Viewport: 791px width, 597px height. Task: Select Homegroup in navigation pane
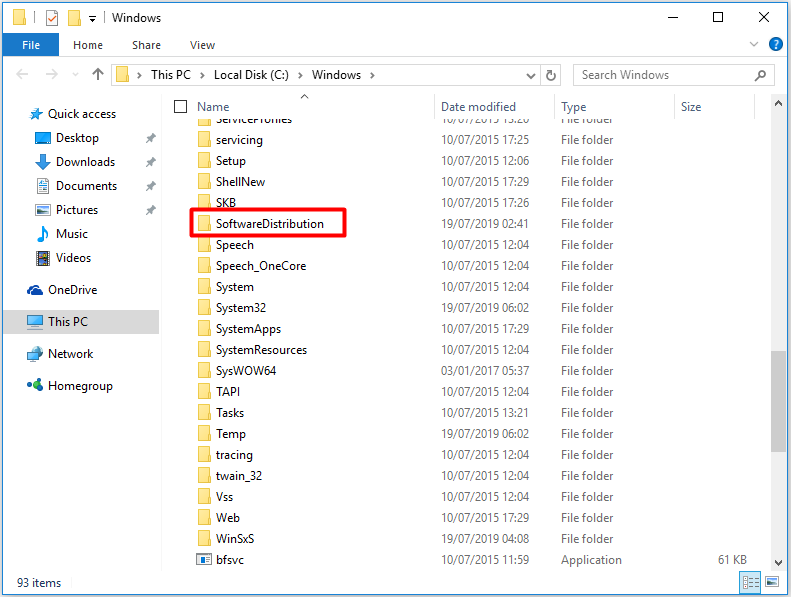tap(80, 386)
